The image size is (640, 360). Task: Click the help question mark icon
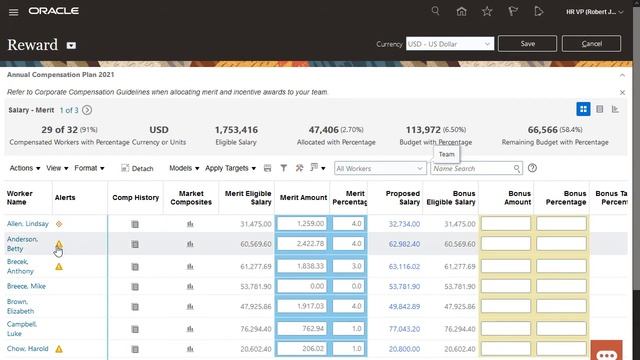click(532, 168)
